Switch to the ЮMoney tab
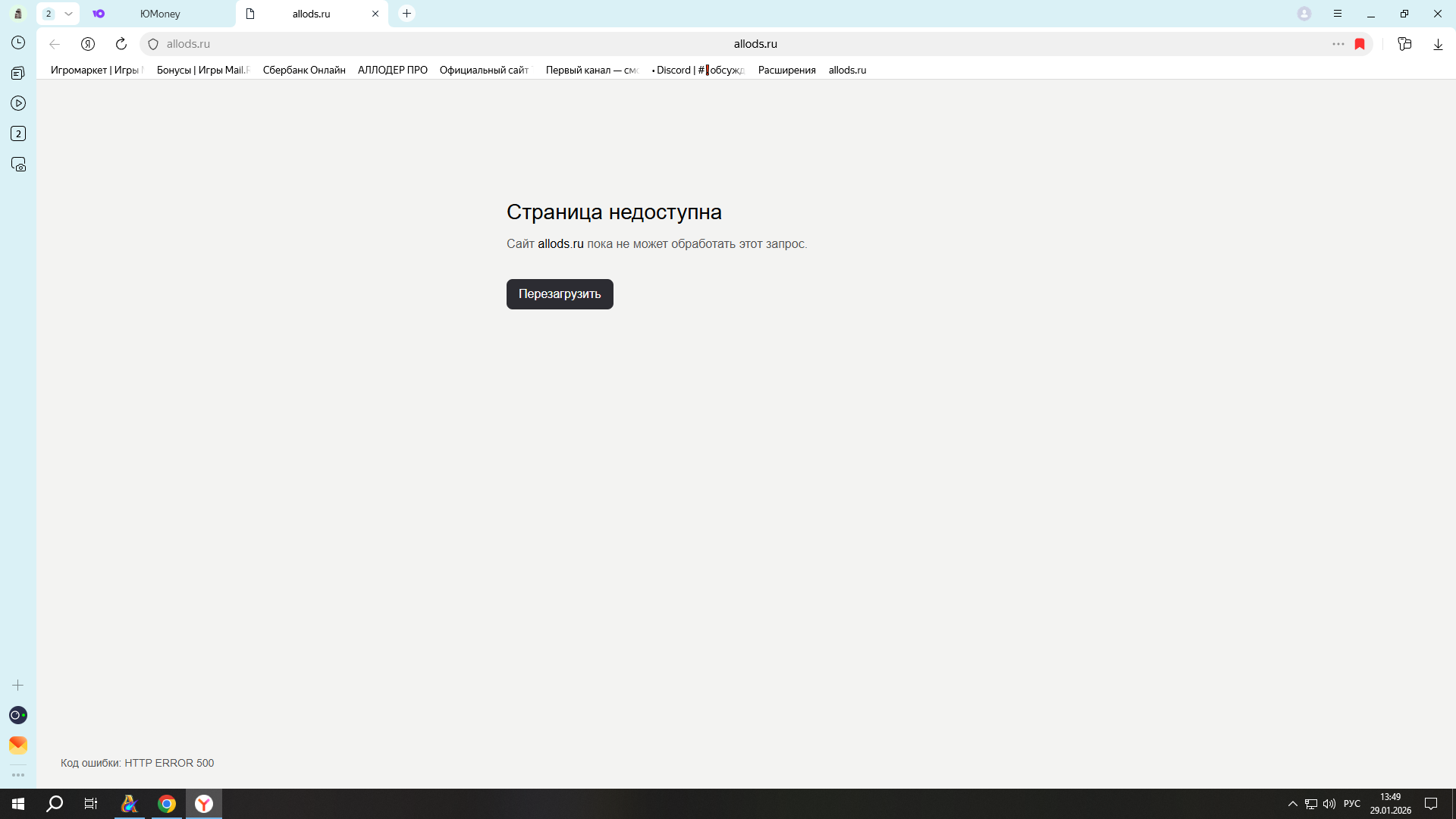 160,14
